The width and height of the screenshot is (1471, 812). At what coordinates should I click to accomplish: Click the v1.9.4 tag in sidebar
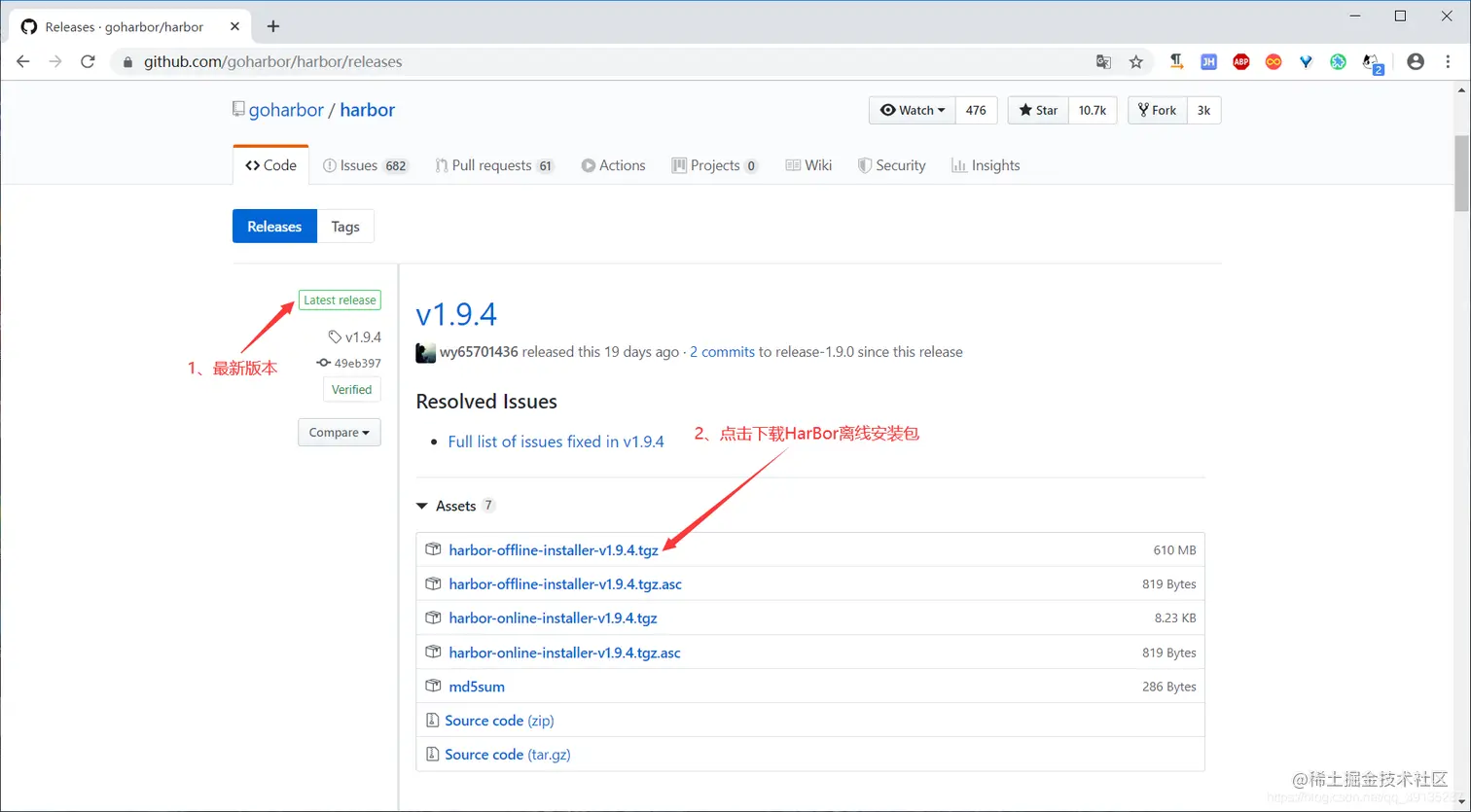(x=355, y=336)
